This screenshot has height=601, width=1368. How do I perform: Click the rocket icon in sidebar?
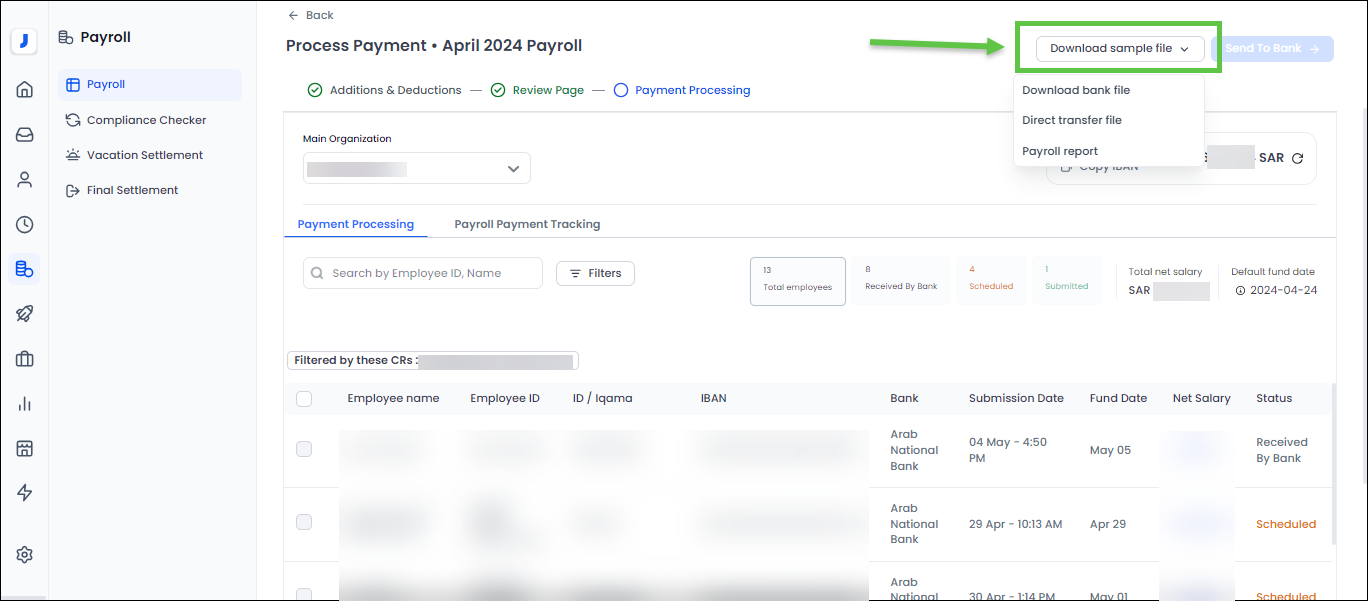click(x=25, y=314)
